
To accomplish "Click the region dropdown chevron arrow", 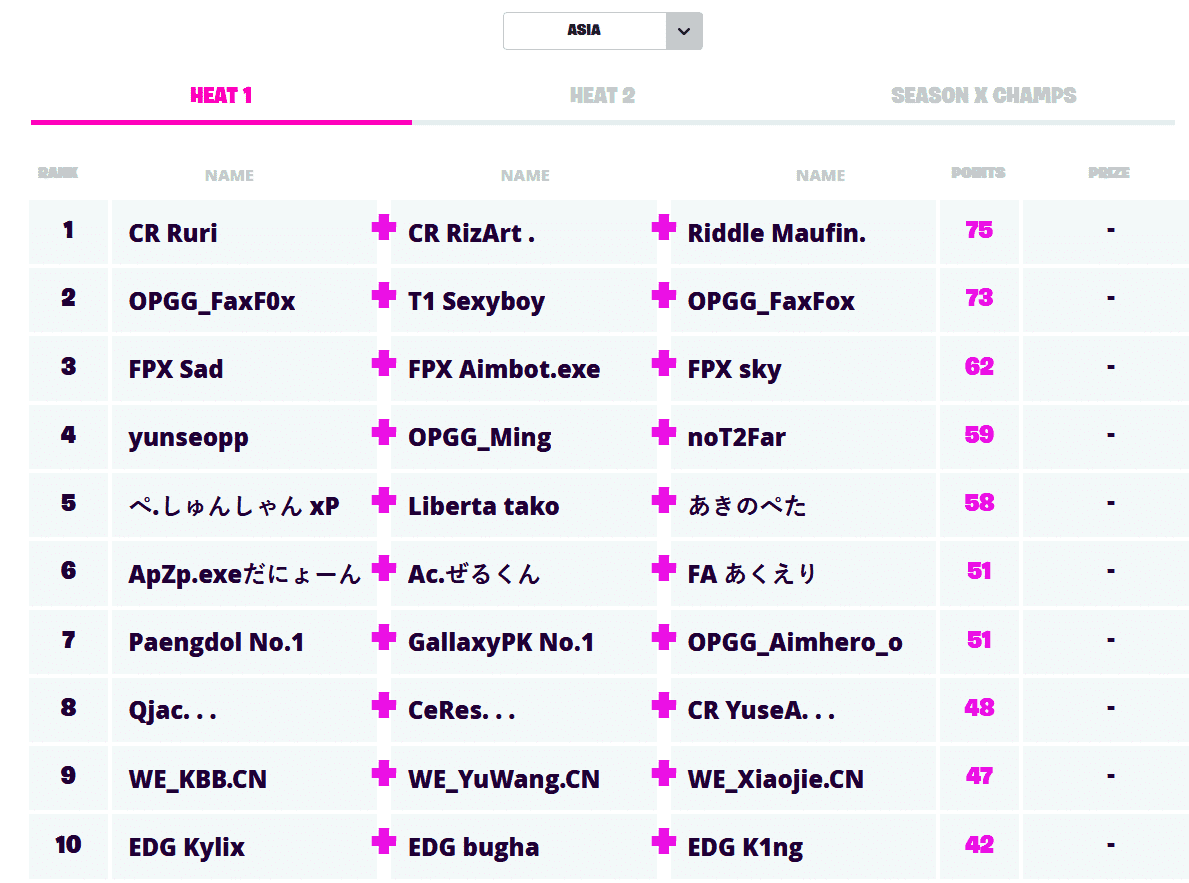I will tap(684, 31).
